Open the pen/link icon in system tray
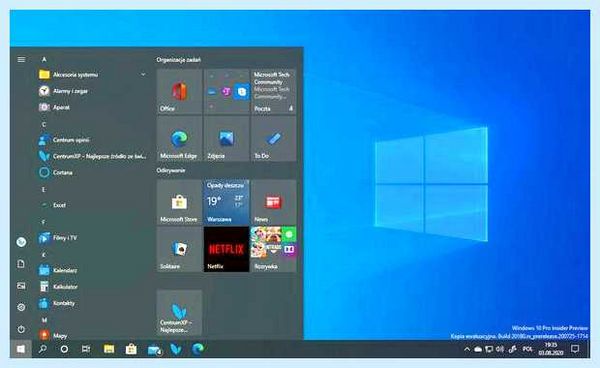Image resolution: width=600 pixels, height=368 pixels. click(513, 349)
